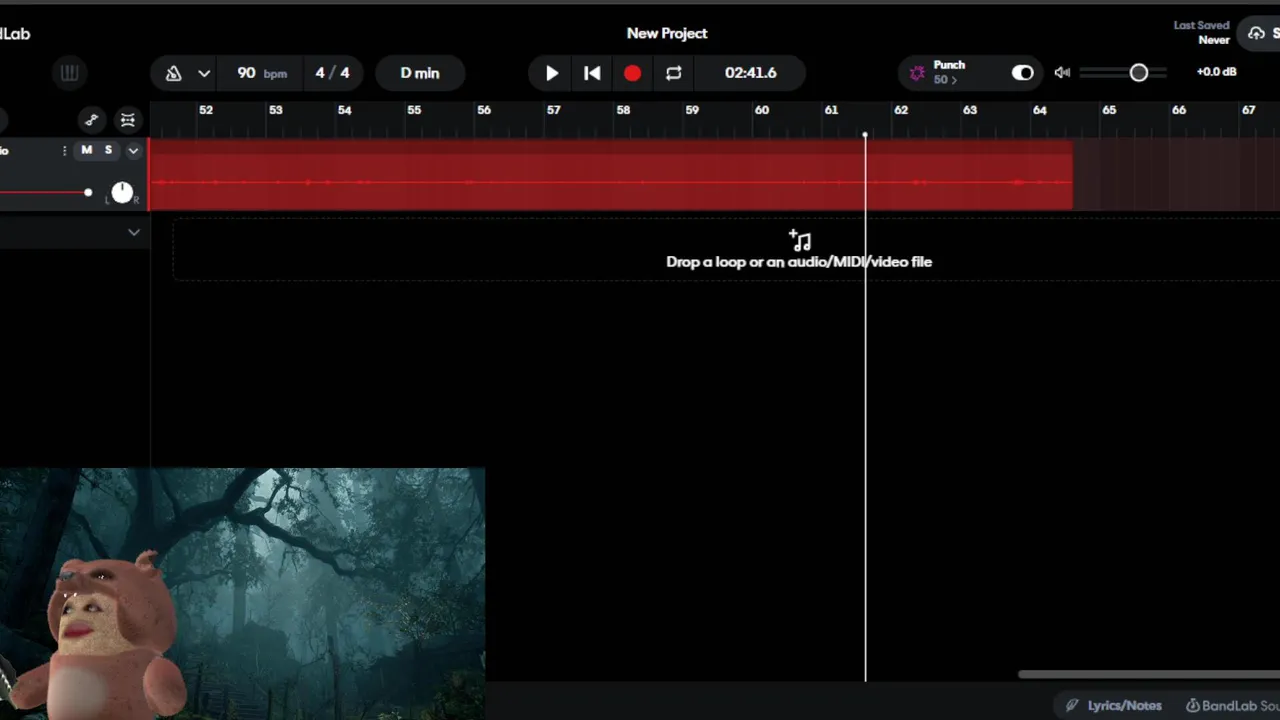Screen dimensions: 1280x720
Task: Mute master output via speaker icon
Action: pos(1062,73)
